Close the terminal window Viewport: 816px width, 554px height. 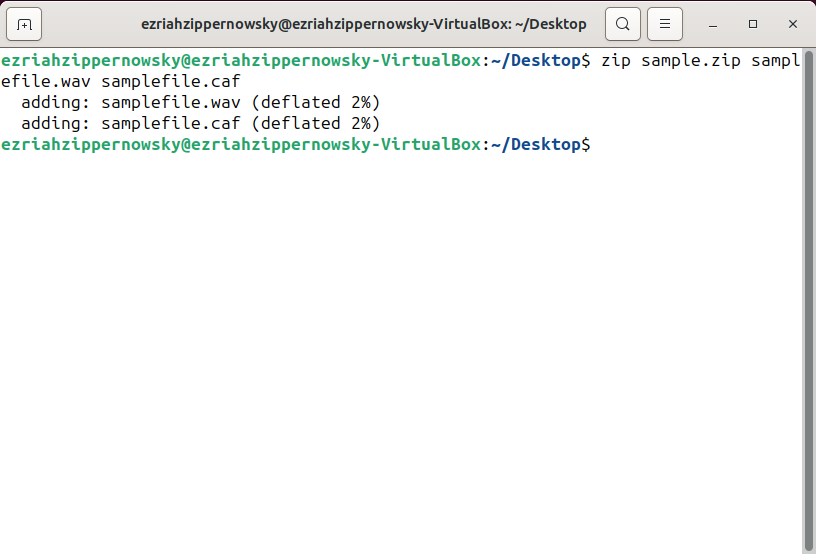point(793,24)
